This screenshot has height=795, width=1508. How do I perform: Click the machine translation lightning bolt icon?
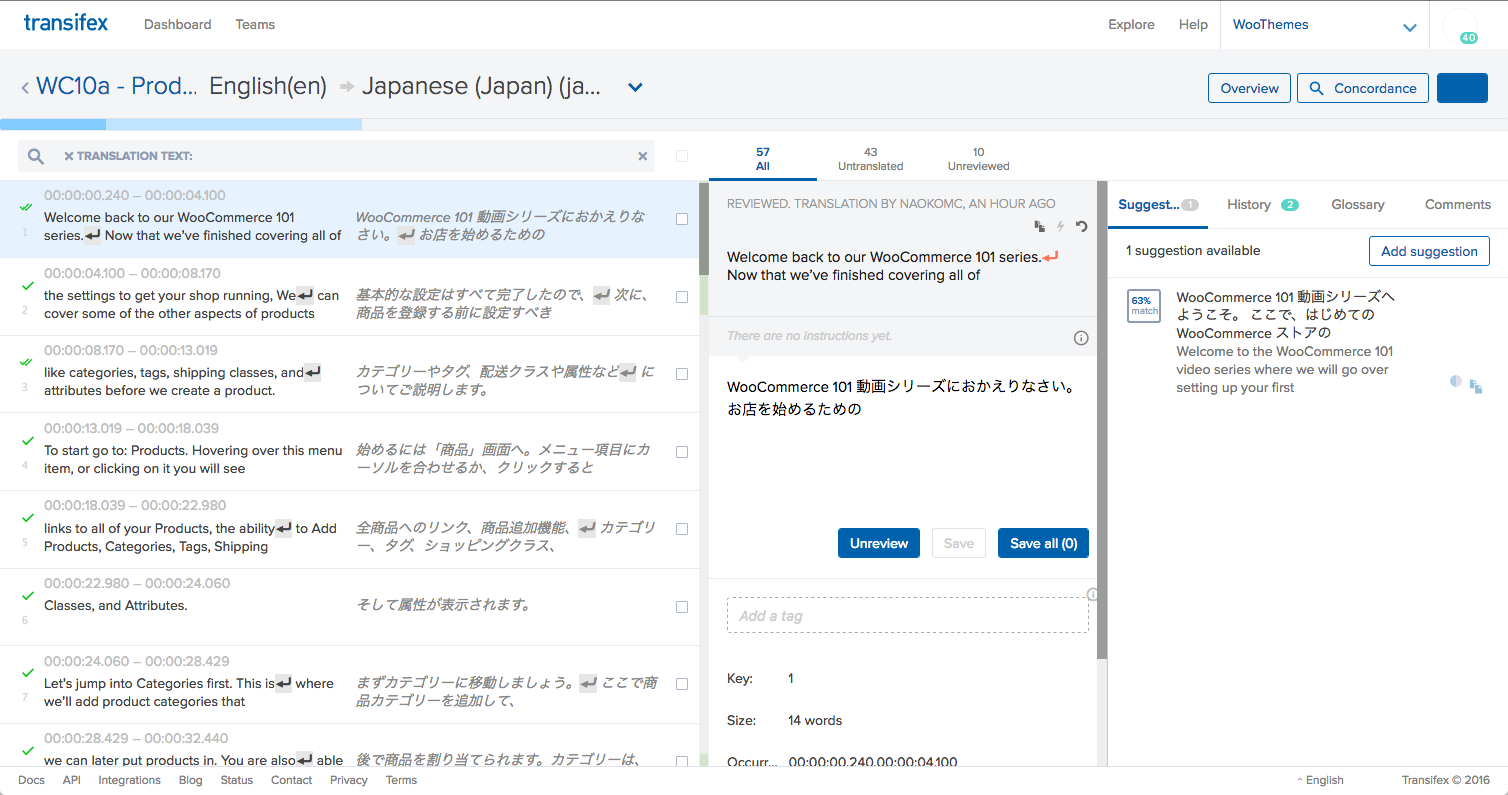coord(1061,227)
